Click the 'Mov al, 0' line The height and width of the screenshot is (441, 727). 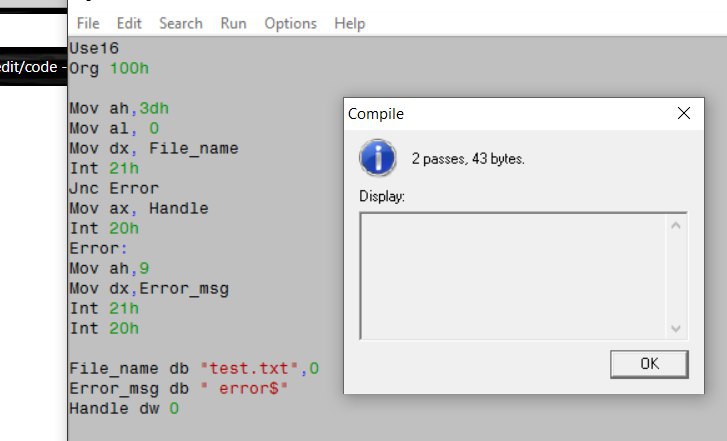[114, 128]
